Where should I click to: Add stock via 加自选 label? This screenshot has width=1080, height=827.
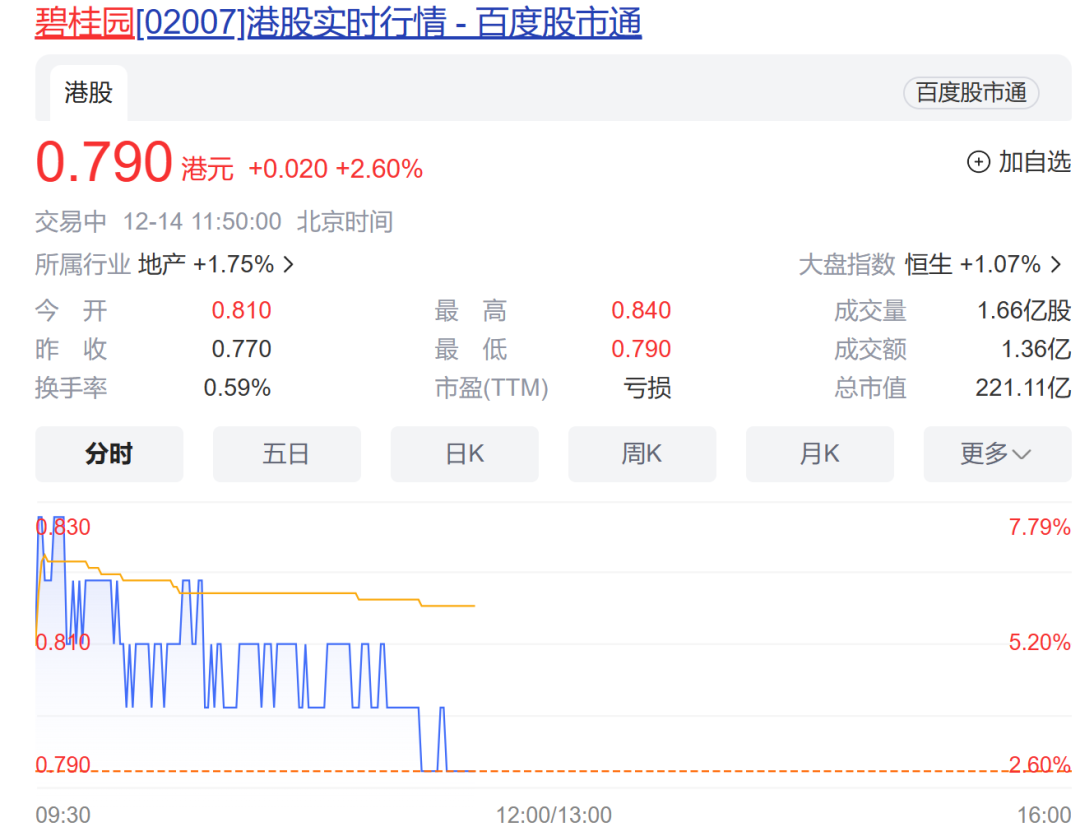1035,162
